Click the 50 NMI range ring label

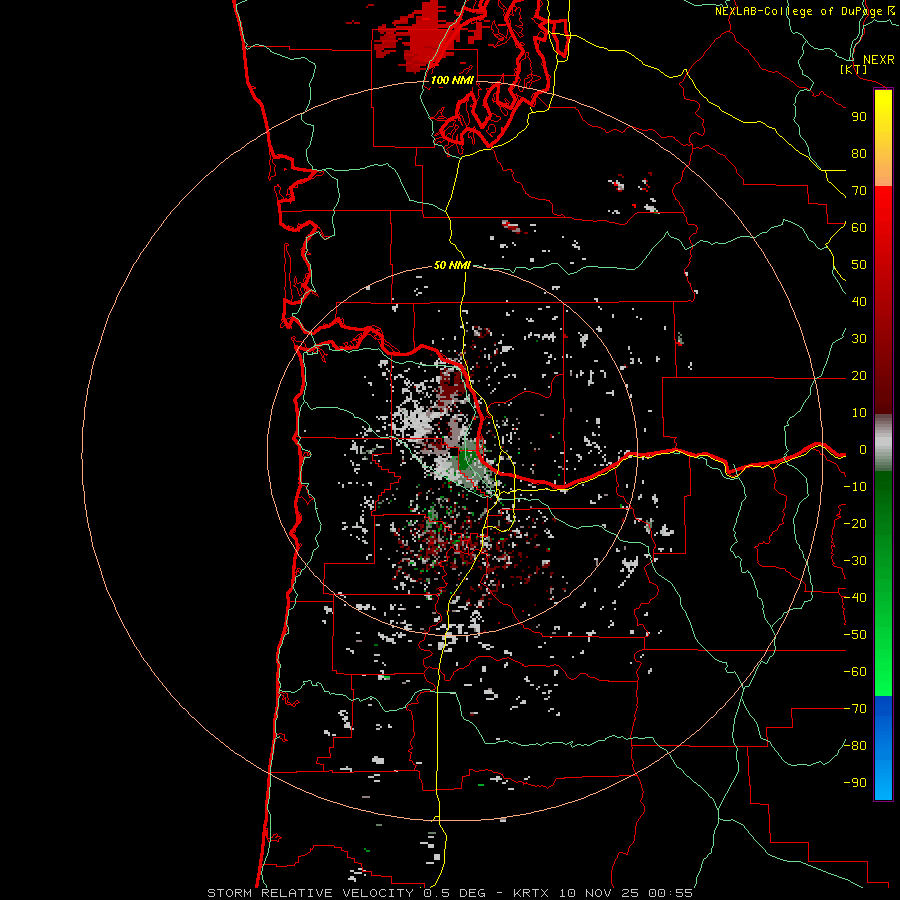[452, 265]
